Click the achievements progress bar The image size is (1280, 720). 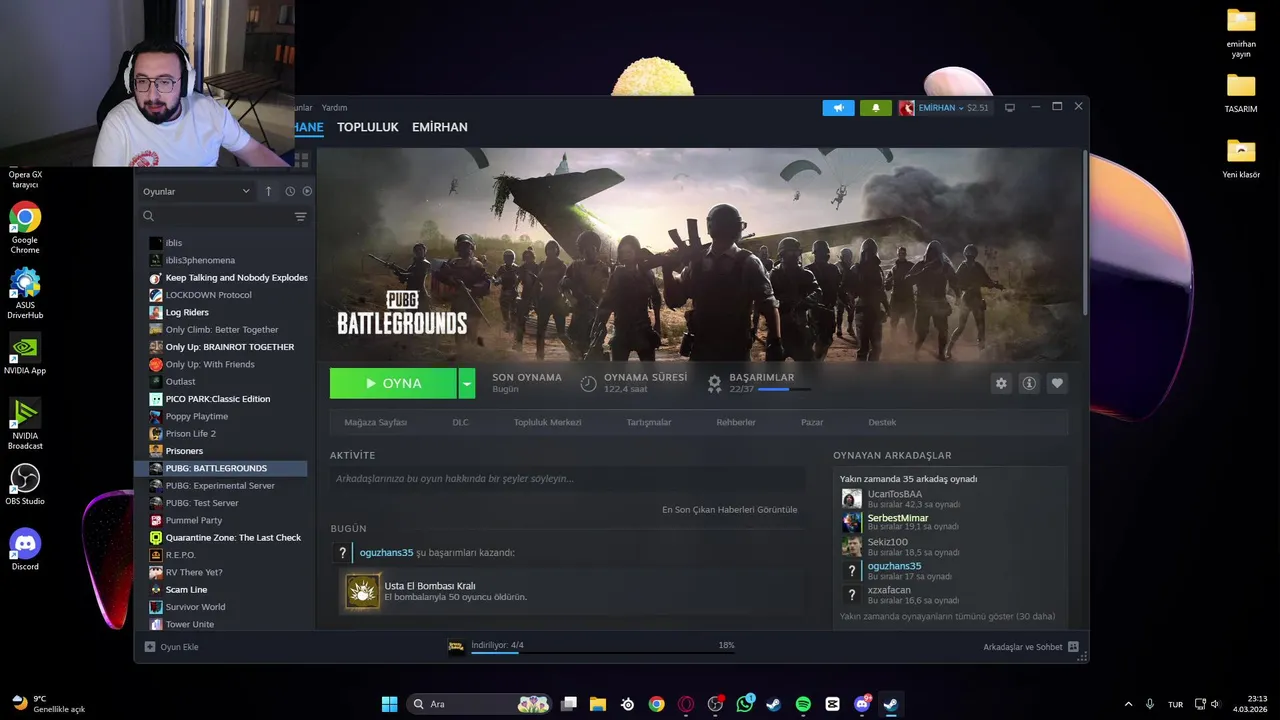(783, 389)
